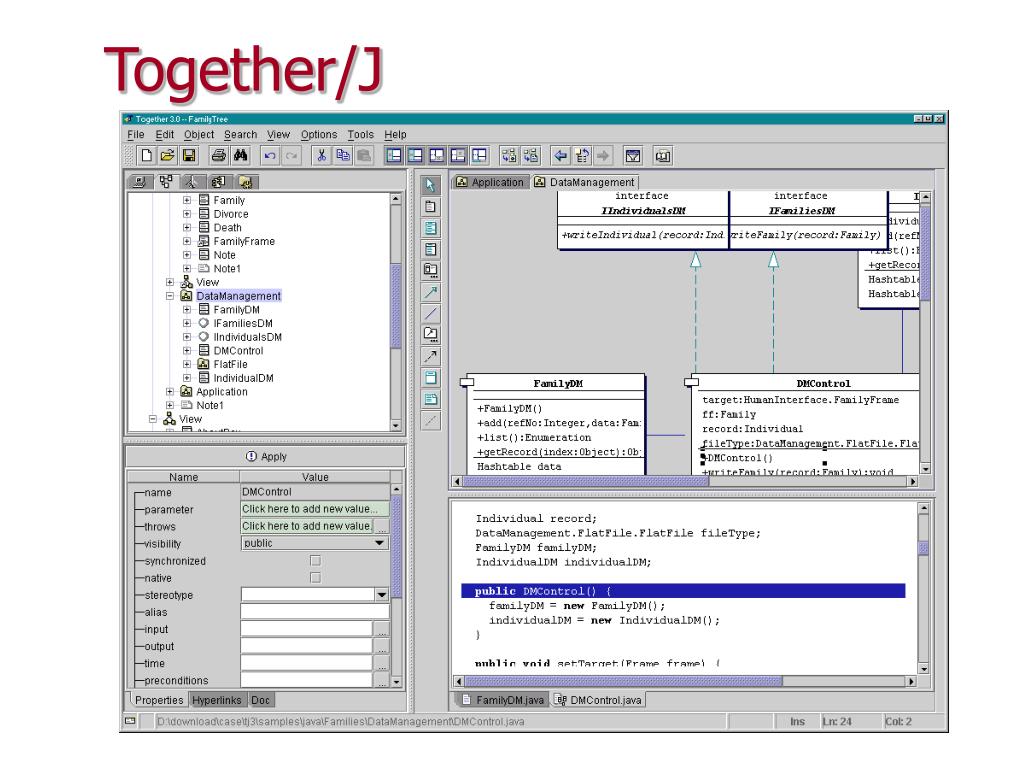This screenshot has height=768, width=1024.
Task: Click the Copy toolbar icon
Action: coord(343,155)
